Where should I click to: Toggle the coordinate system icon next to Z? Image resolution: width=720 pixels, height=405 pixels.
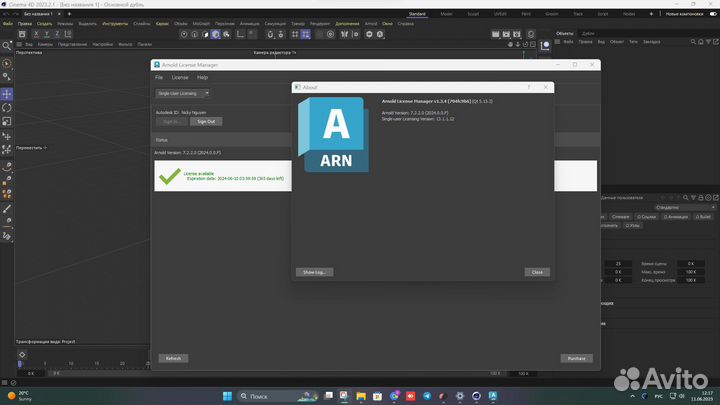tap(68, 34)
